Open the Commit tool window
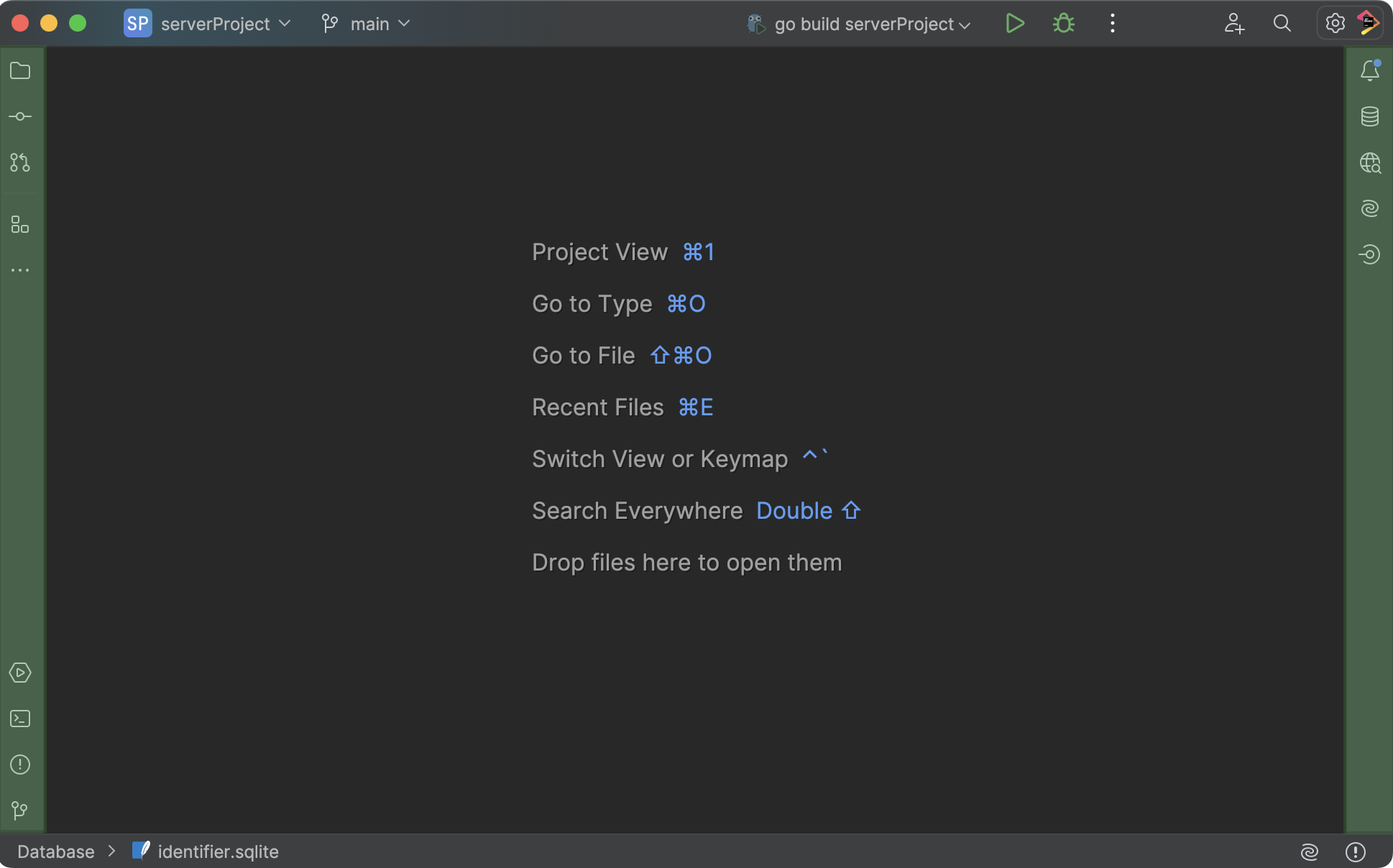 [20, 116]
